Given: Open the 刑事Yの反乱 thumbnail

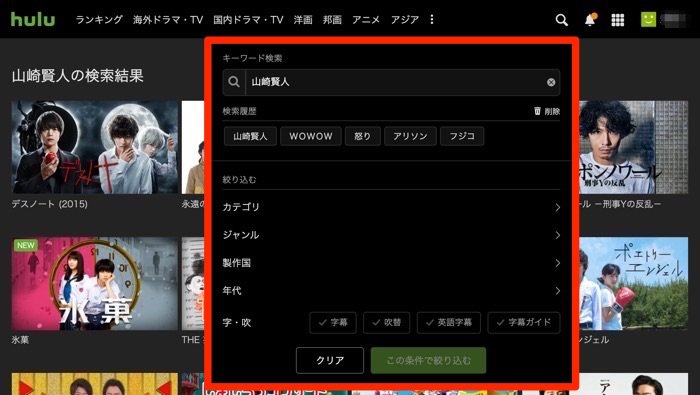Looking at the screenshot, I should [634, 147].
